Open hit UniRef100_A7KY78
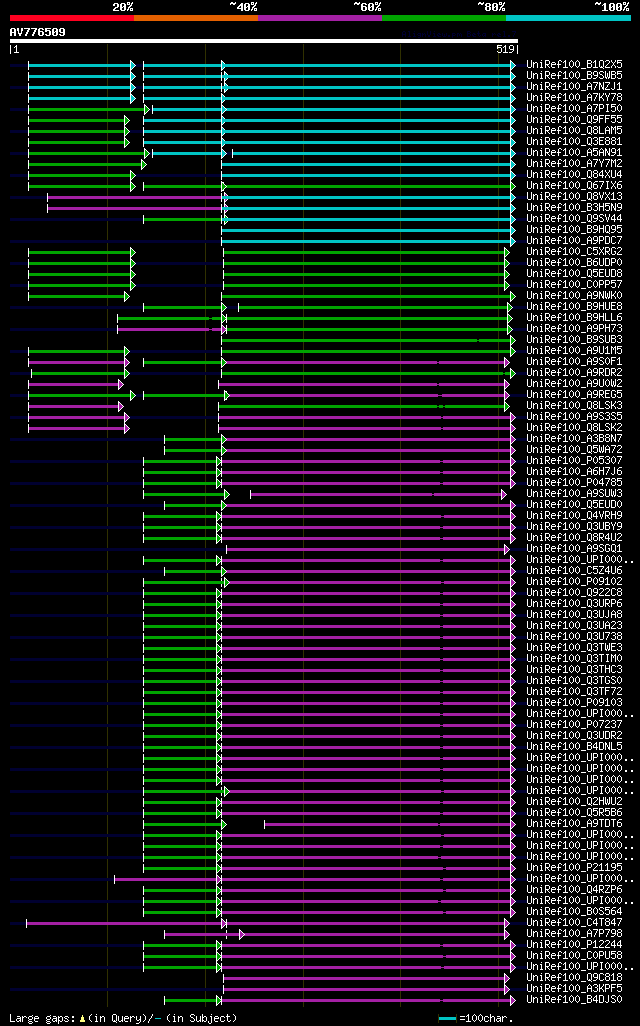Screen dimensions: 640x1026 (575, 98)
